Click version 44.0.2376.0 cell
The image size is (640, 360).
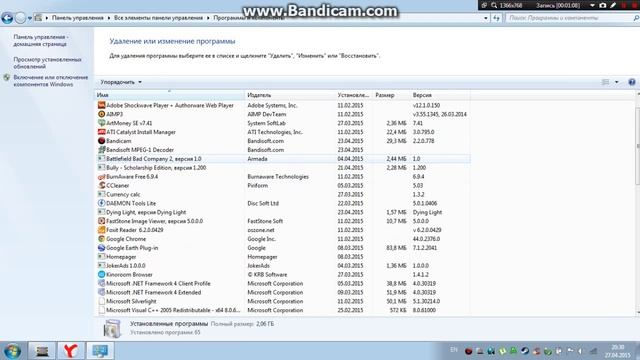(x=426, y=239)
